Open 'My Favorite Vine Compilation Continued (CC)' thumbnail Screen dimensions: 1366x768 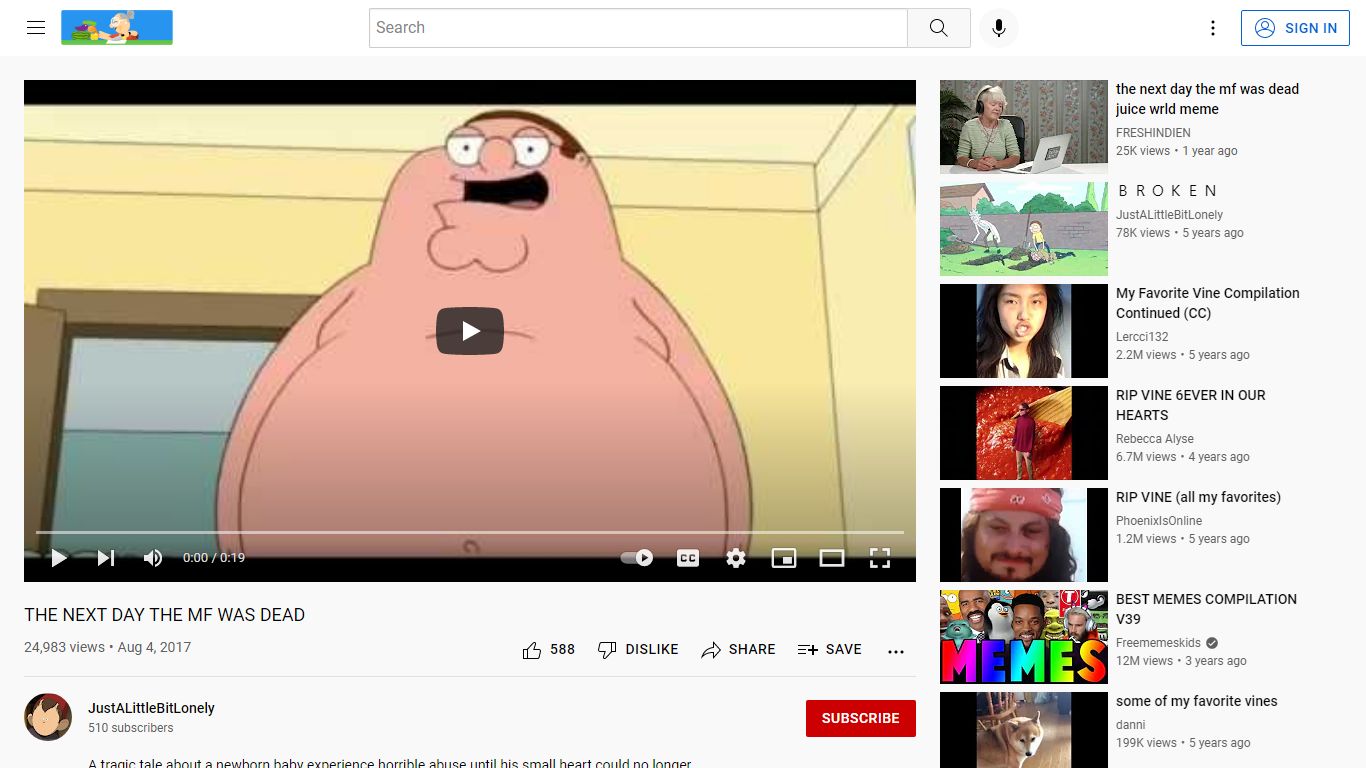point(1024,331)
